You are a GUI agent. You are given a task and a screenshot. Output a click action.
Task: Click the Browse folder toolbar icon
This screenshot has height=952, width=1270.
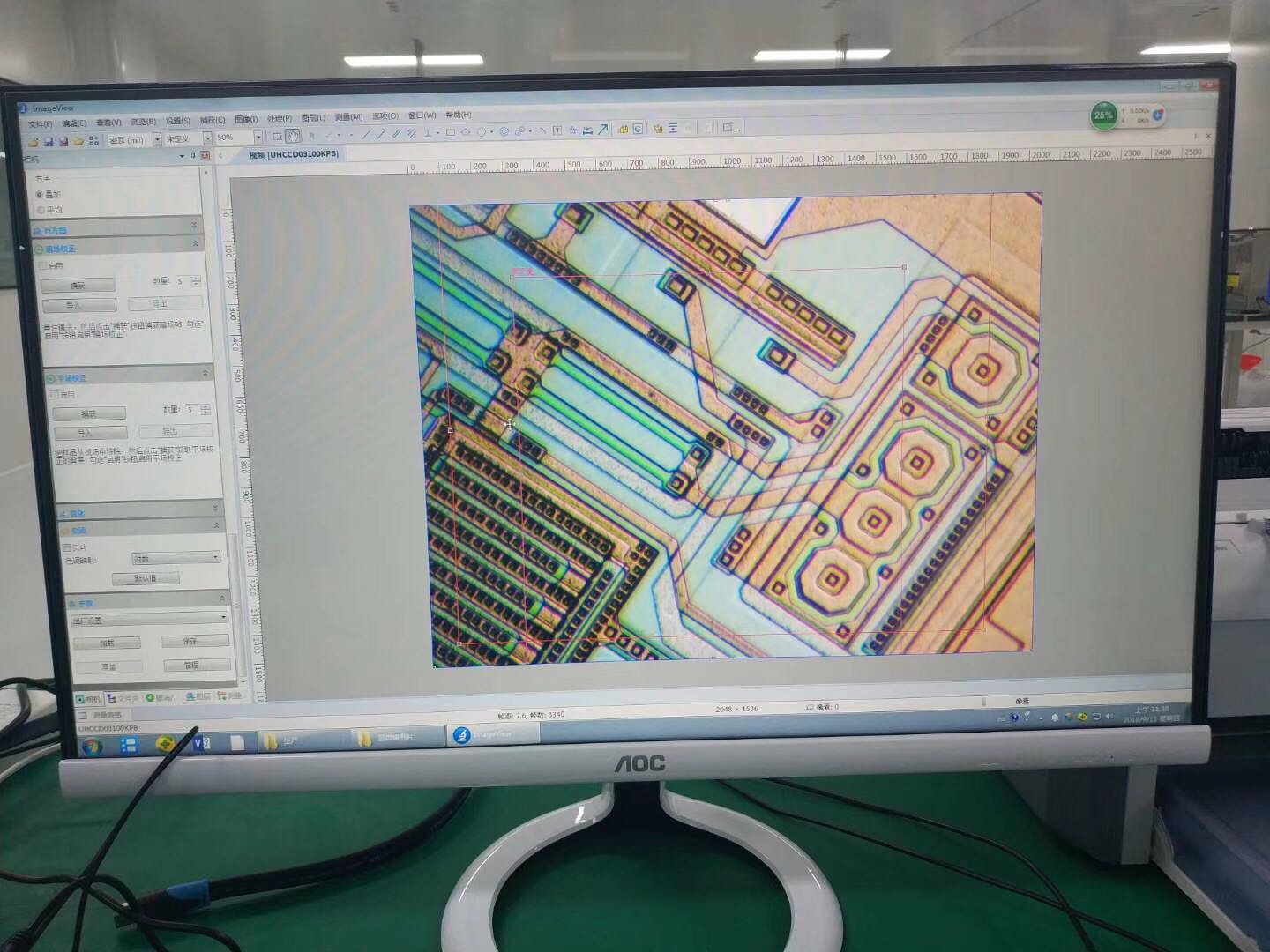pyautogui.click(x=78, y=141)
